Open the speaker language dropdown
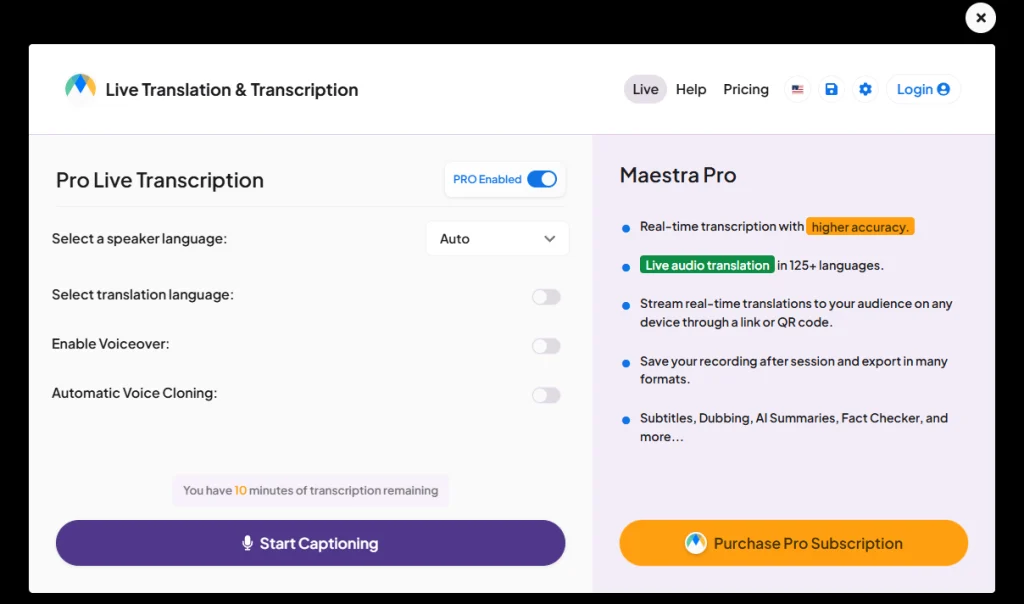1024x604 pixels. [x=497, y=238]
